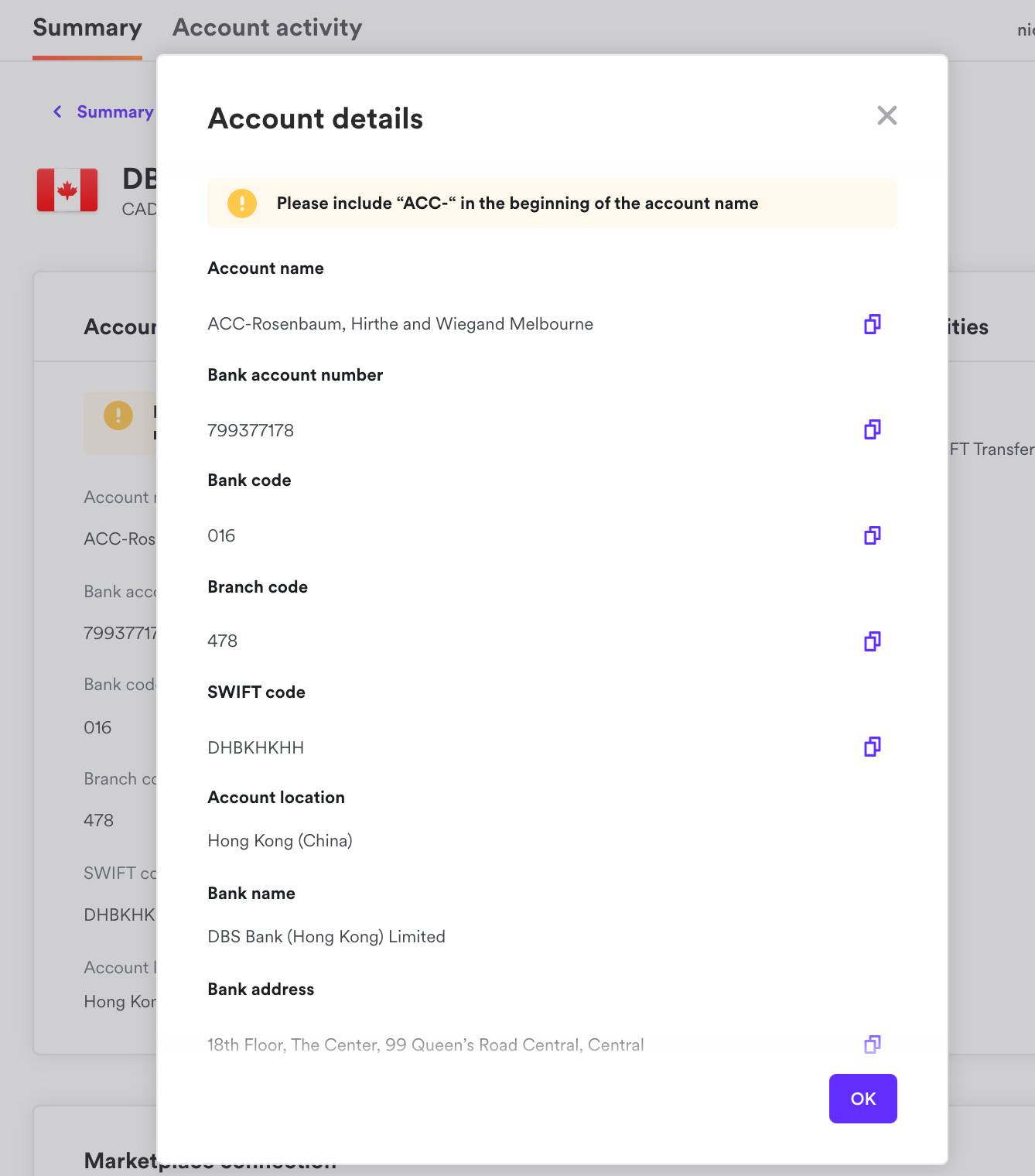Screen dimensions: 1035x1176
Task: Copy the account name using the copy icon
Action: click(872, 324)
